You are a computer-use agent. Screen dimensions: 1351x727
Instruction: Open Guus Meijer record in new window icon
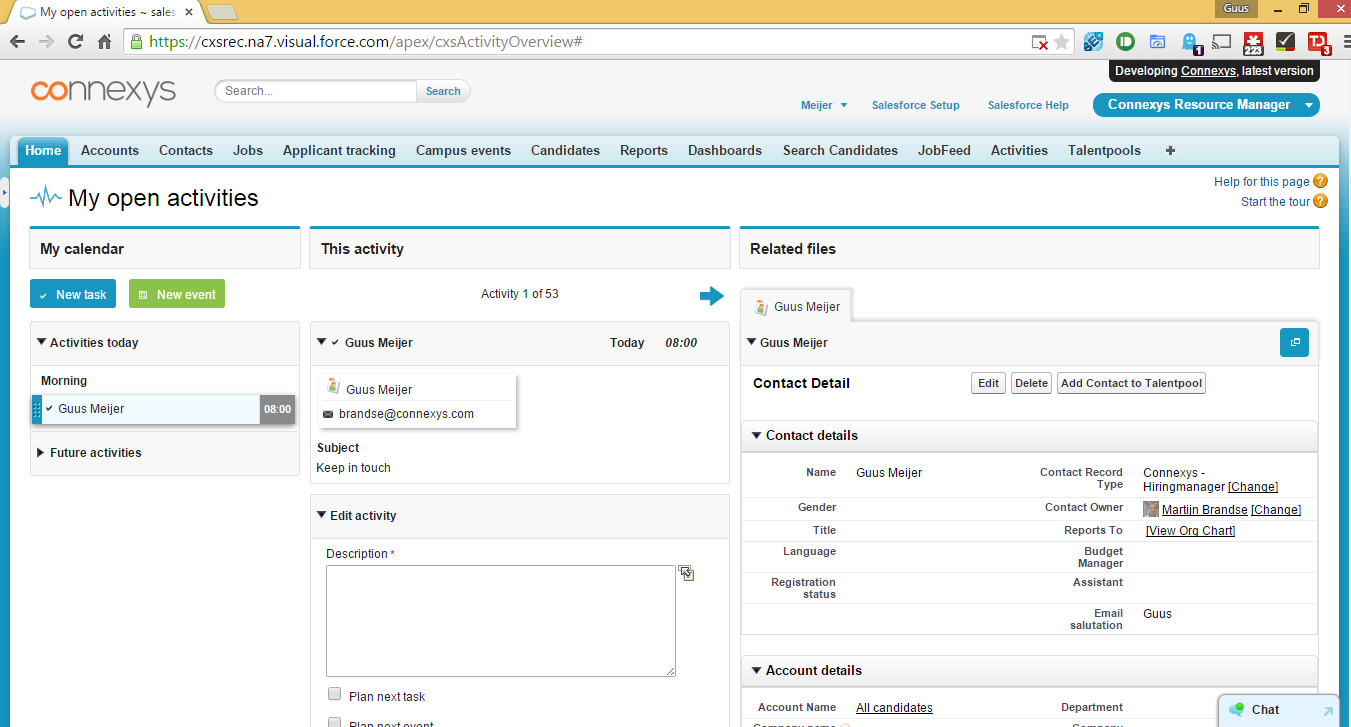coord(1294,342)
